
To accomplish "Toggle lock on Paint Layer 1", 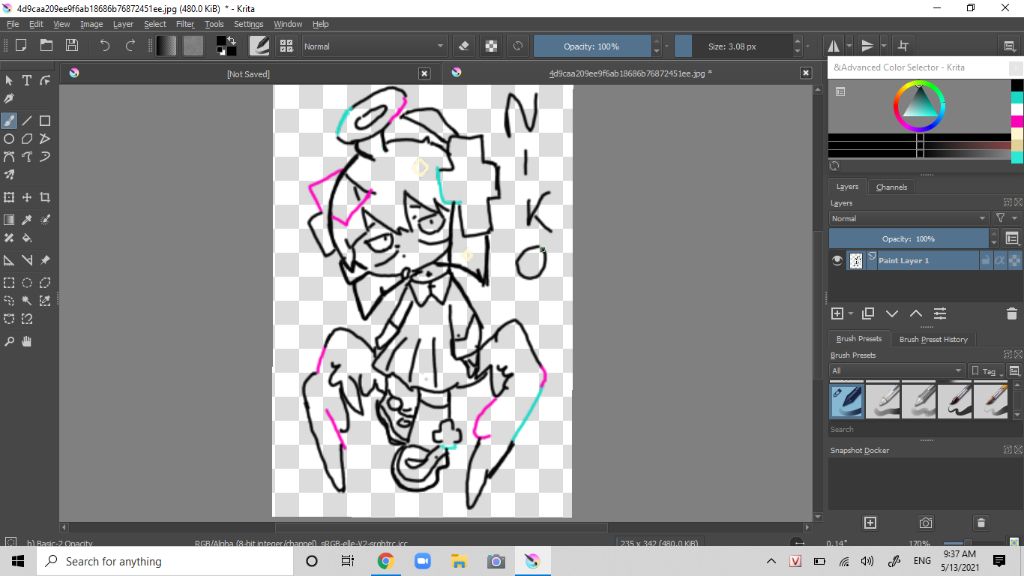I will tap(985, 261).
